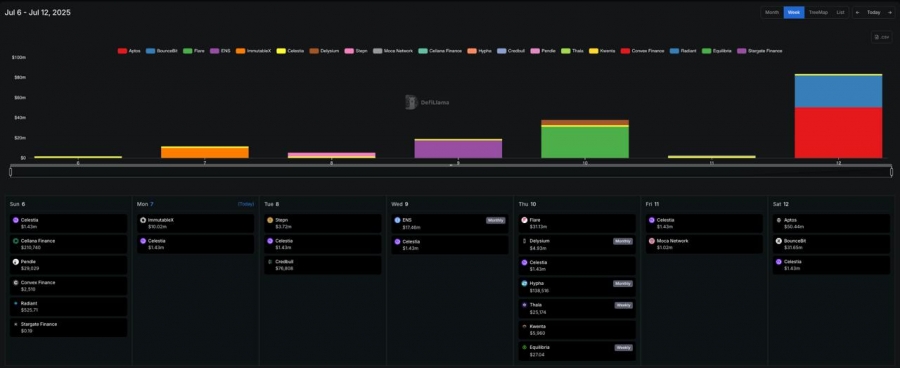
Task: Download data with the .csv button
Action: point(882,37)
